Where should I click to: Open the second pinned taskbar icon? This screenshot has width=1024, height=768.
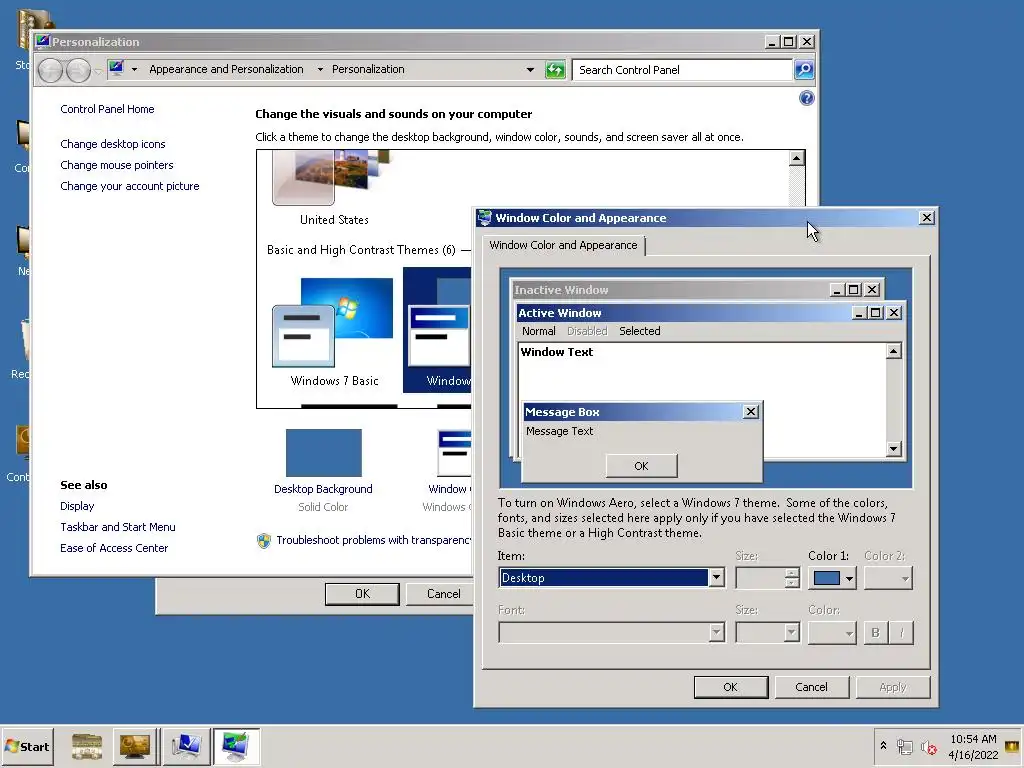coord(135,746)
